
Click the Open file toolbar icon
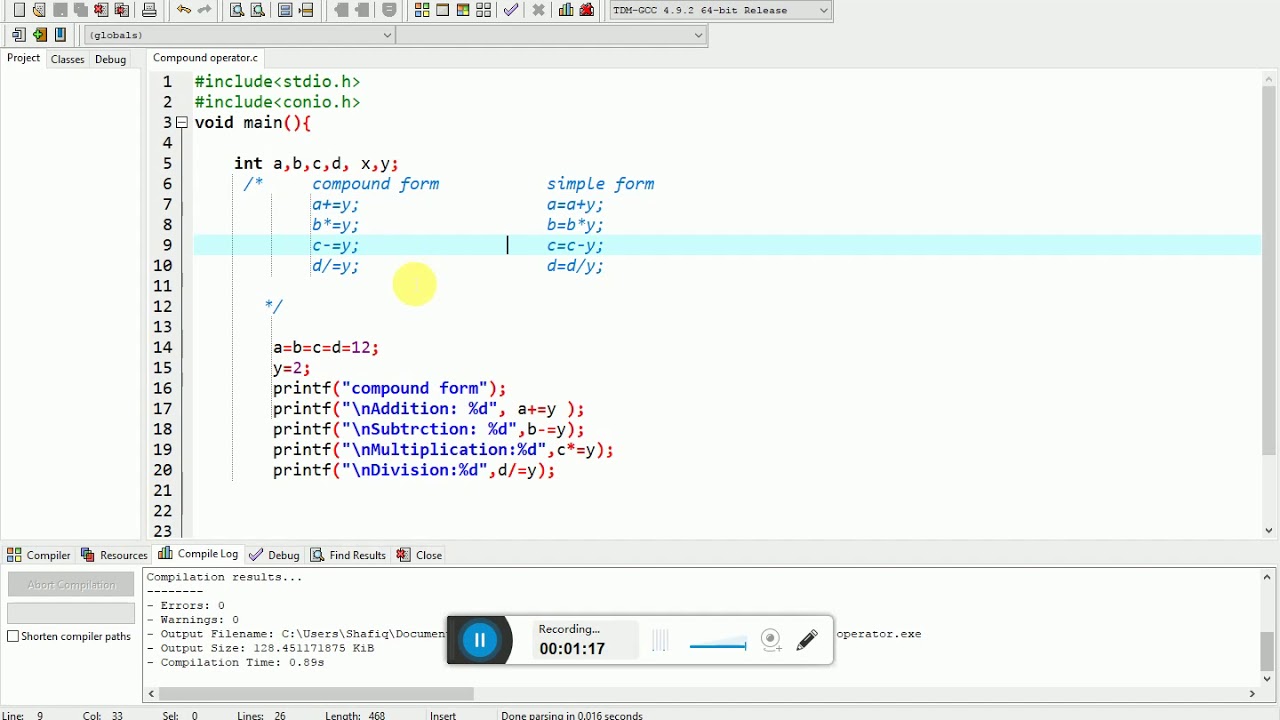click(x=39, y=10)
